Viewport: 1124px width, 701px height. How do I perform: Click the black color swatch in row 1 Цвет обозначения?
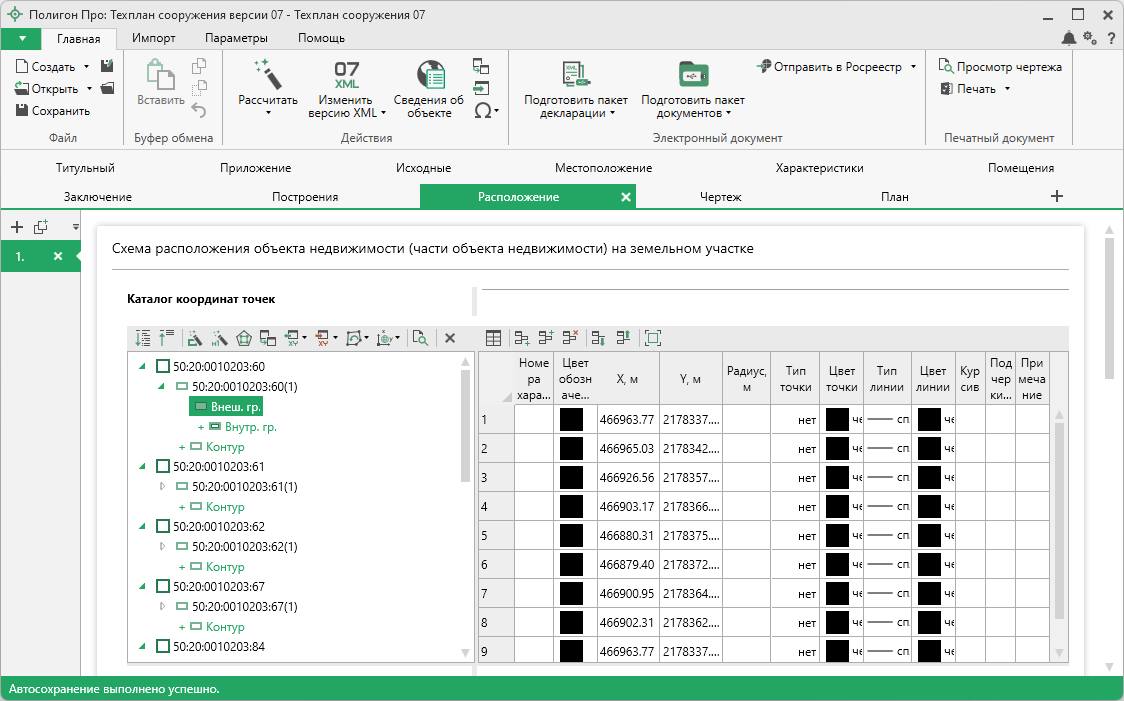[572, 419]
